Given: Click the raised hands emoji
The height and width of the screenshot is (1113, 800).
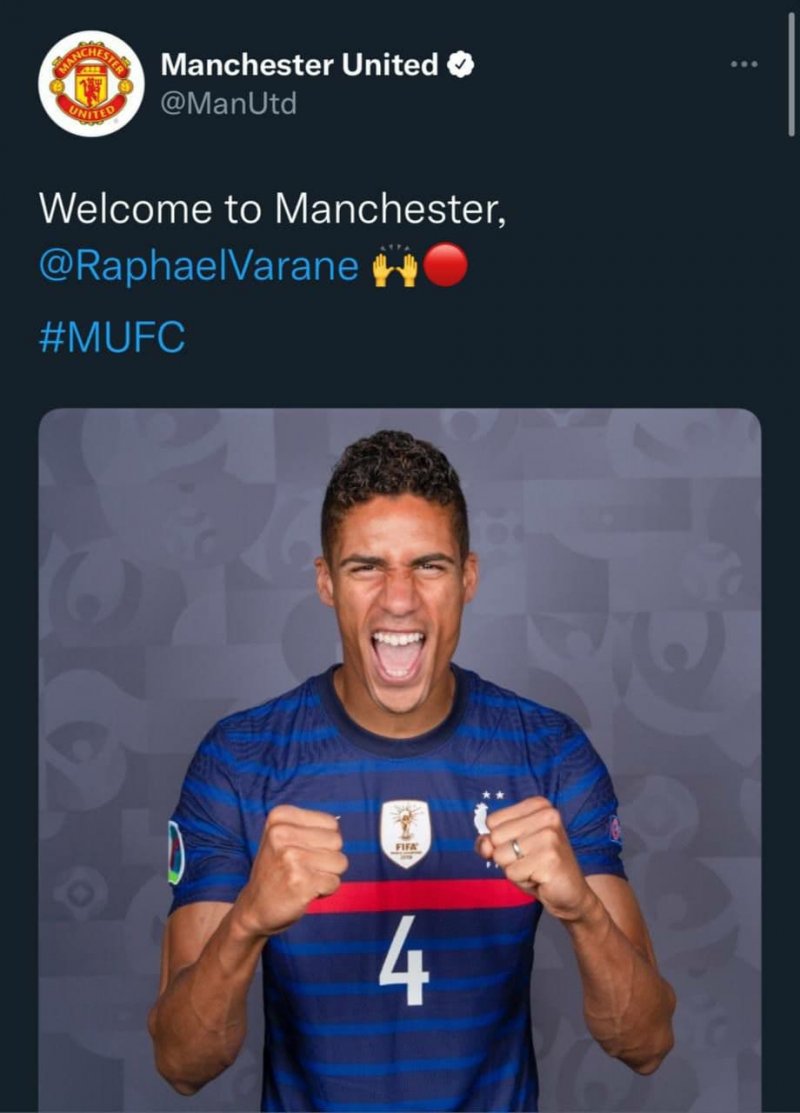Looking at the screenshot, I should [x=395, y=267].
